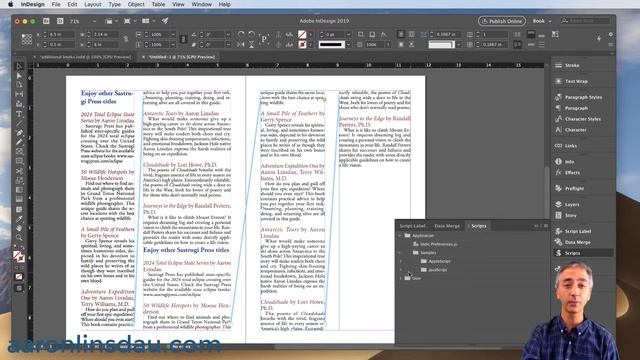
Task: Click fill and stroke swatch in toolbox
Action: pyautogui.click(x=18, y=257)
